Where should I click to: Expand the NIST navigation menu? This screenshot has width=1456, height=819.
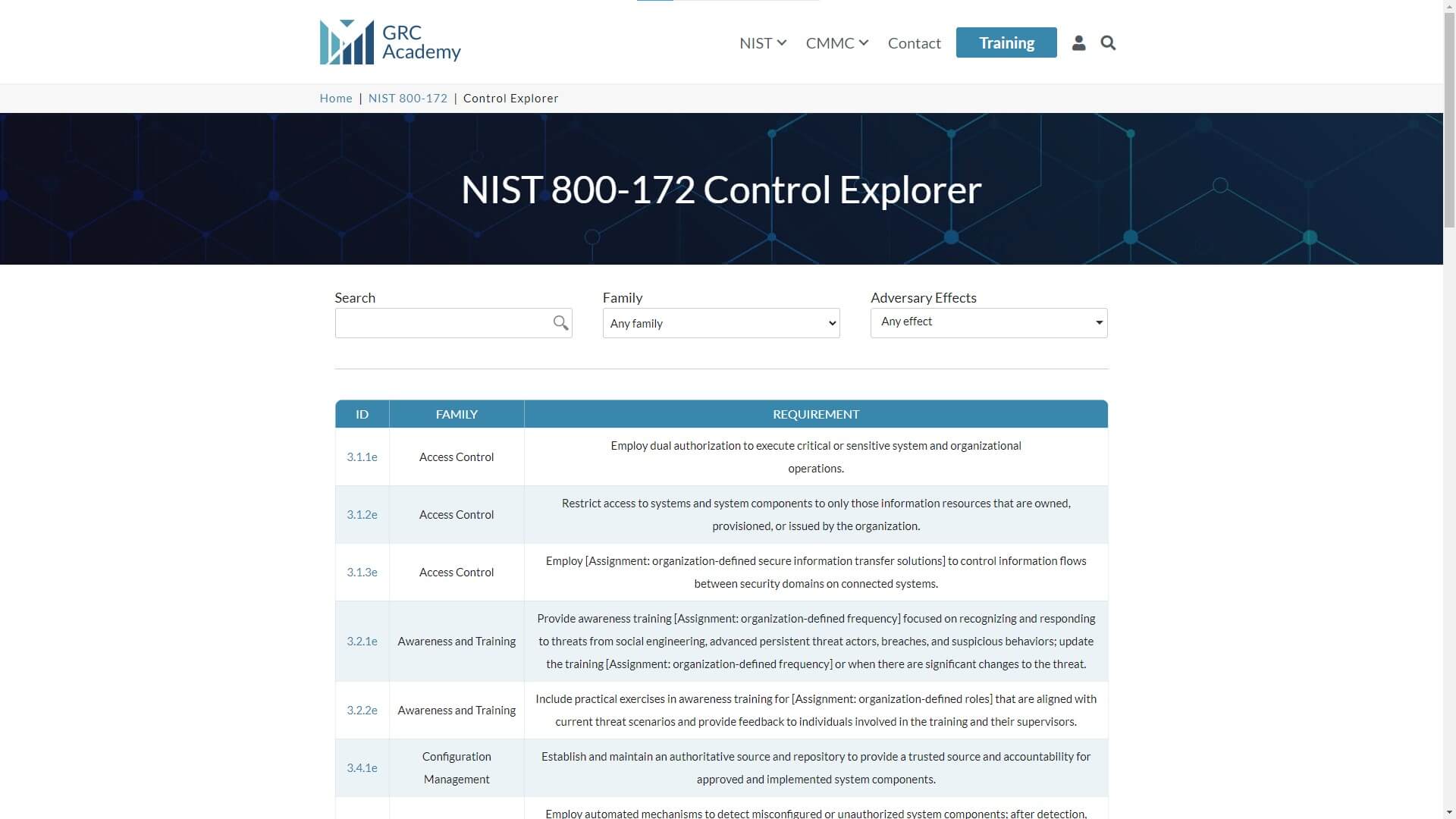pyautogui.click(x=762, y=43)
